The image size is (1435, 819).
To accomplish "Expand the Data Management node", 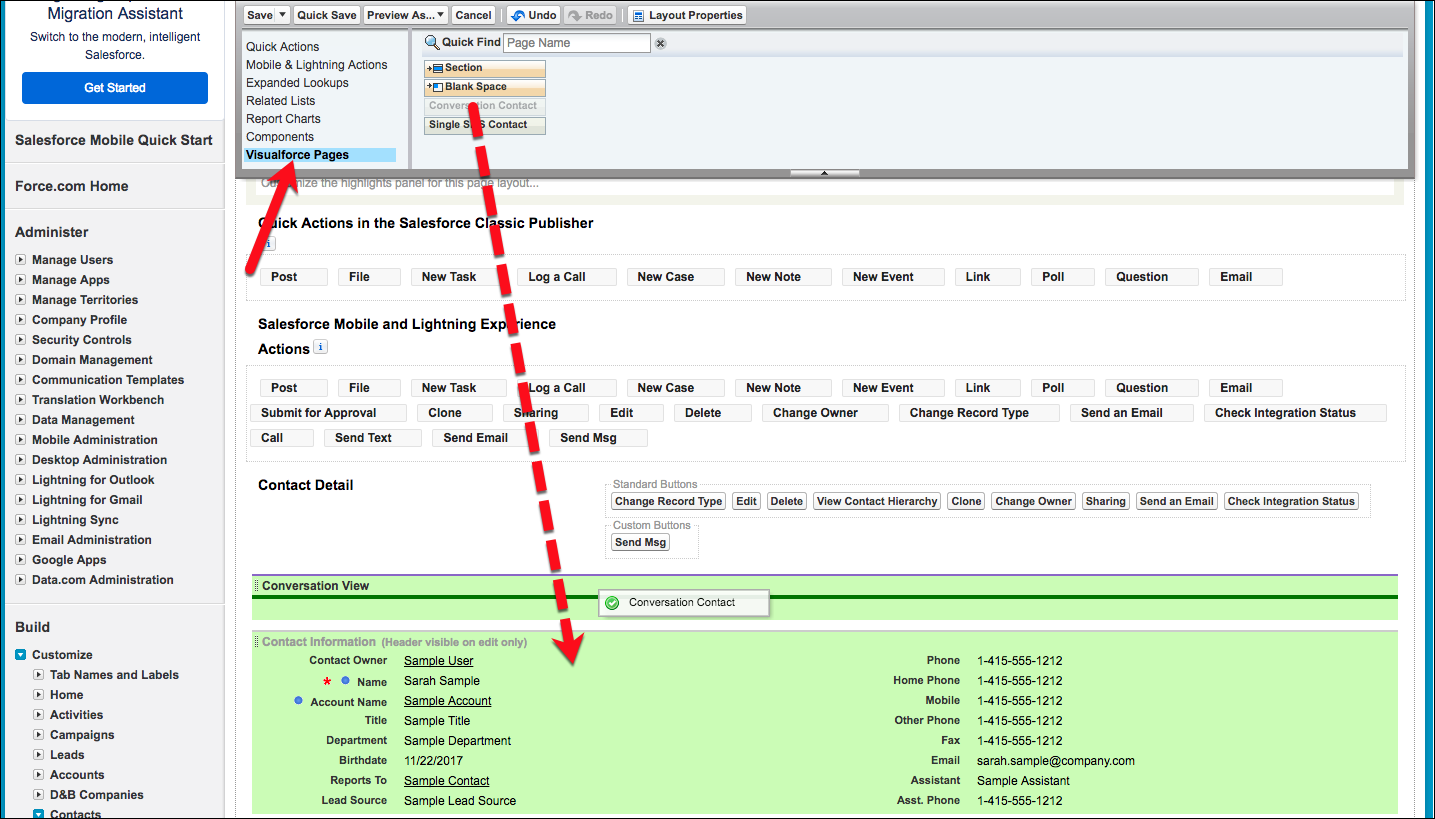I will [20, 420].
